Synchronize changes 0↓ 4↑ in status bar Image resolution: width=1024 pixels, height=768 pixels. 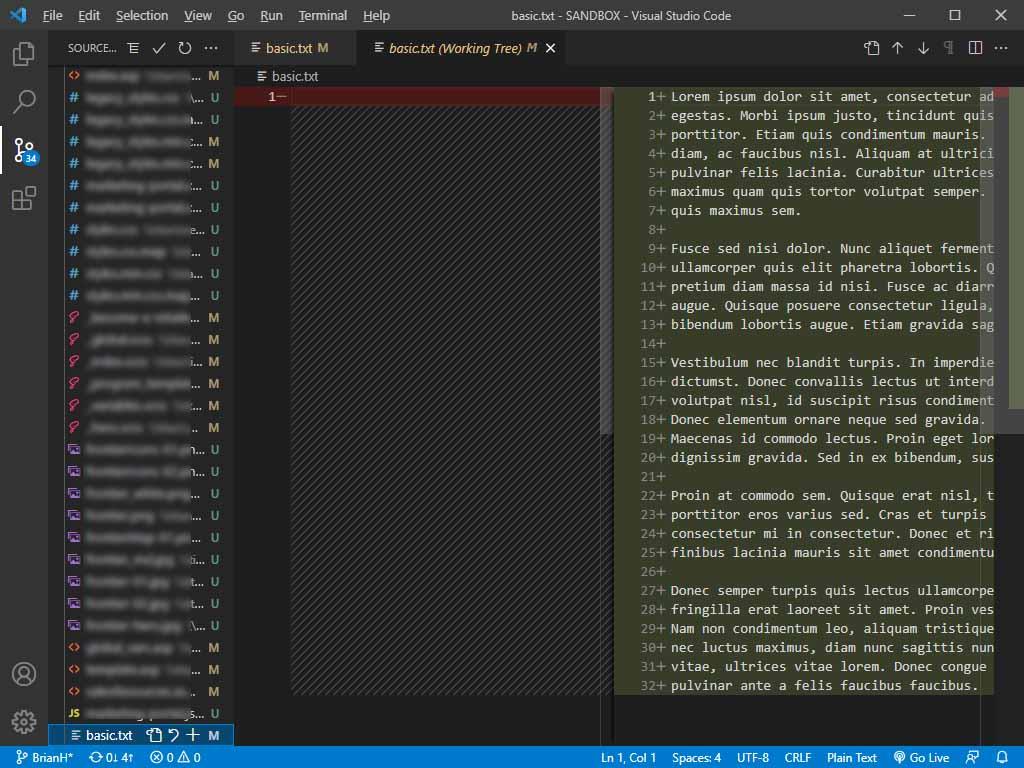(x=111, y=758)
